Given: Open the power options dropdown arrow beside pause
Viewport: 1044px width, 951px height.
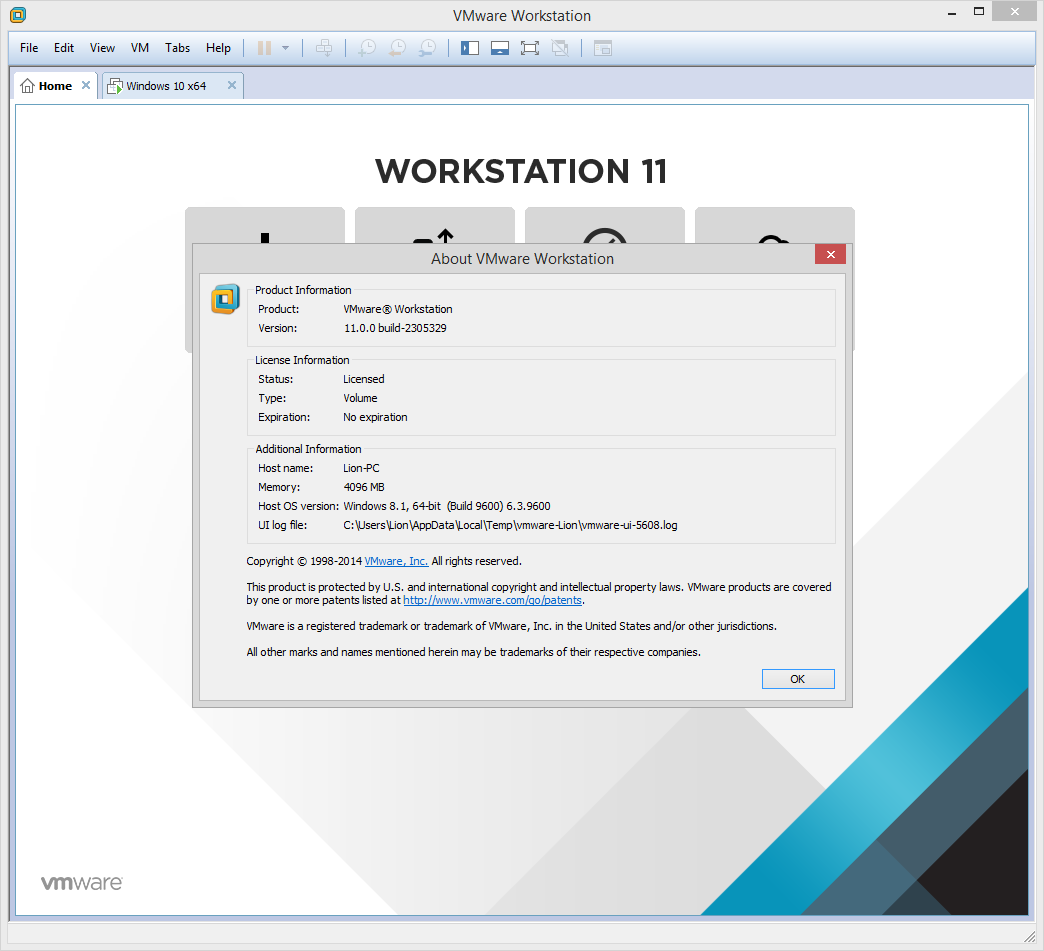Looking at the screenshot, I should [x=286, y=48].
